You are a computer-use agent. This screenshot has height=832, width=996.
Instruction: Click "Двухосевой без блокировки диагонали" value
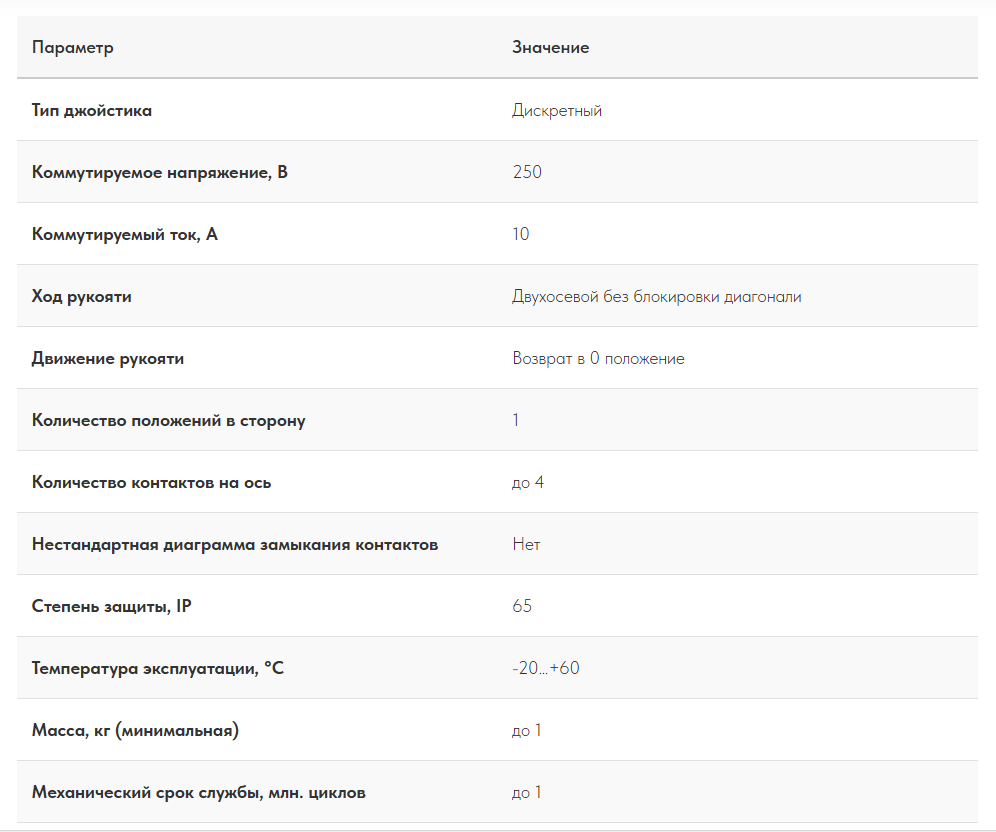657,297
